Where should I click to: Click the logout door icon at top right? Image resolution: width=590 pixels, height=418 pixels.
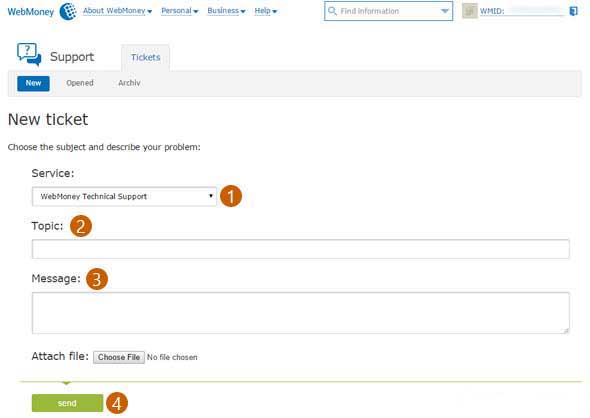coord(573,11)
